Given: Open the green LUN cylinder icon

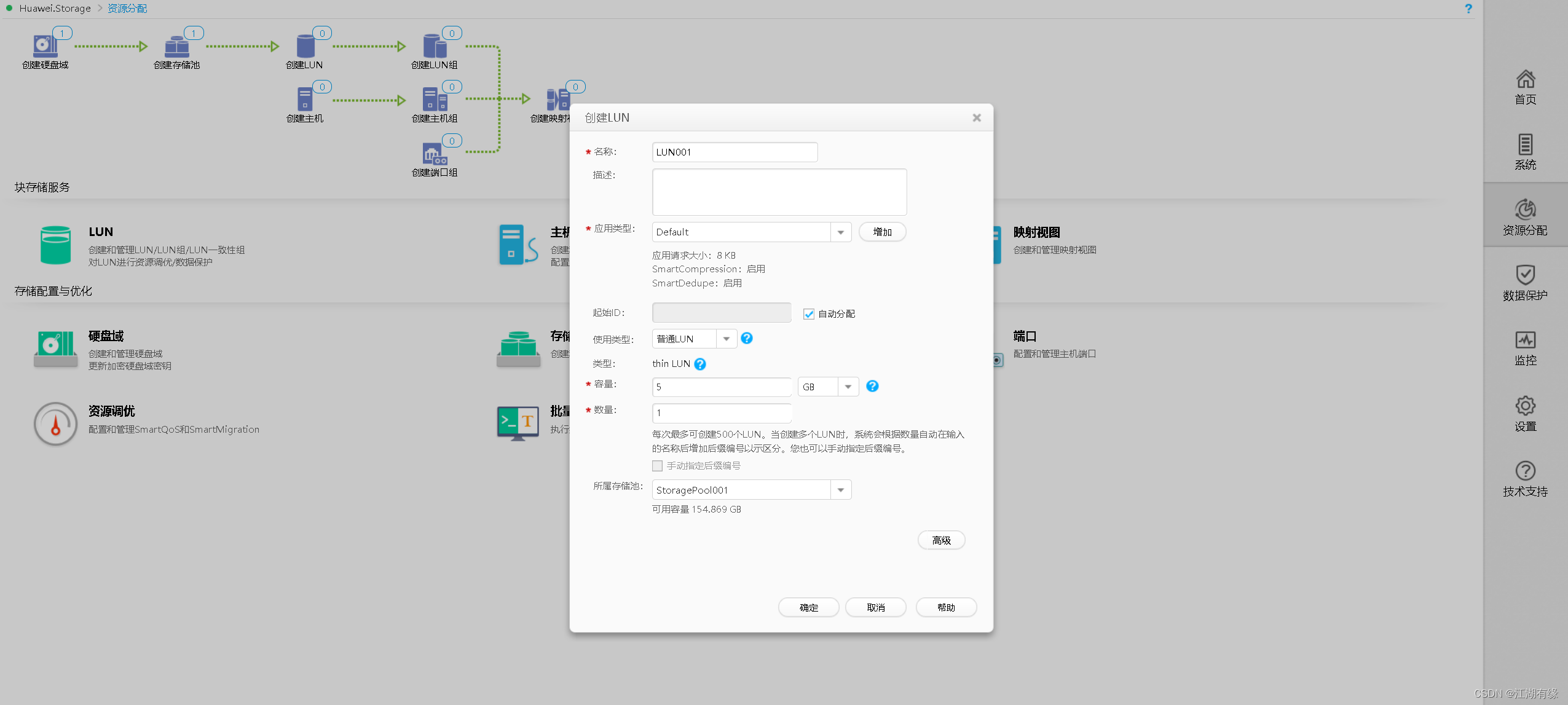Looking at the screenshot, I should click(x=55, y=245).
